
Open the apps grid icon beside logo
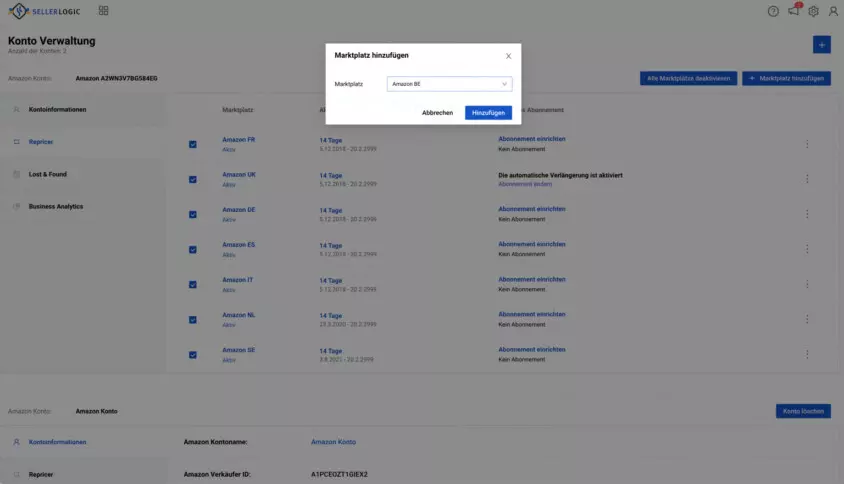click(x=103, y=11)
